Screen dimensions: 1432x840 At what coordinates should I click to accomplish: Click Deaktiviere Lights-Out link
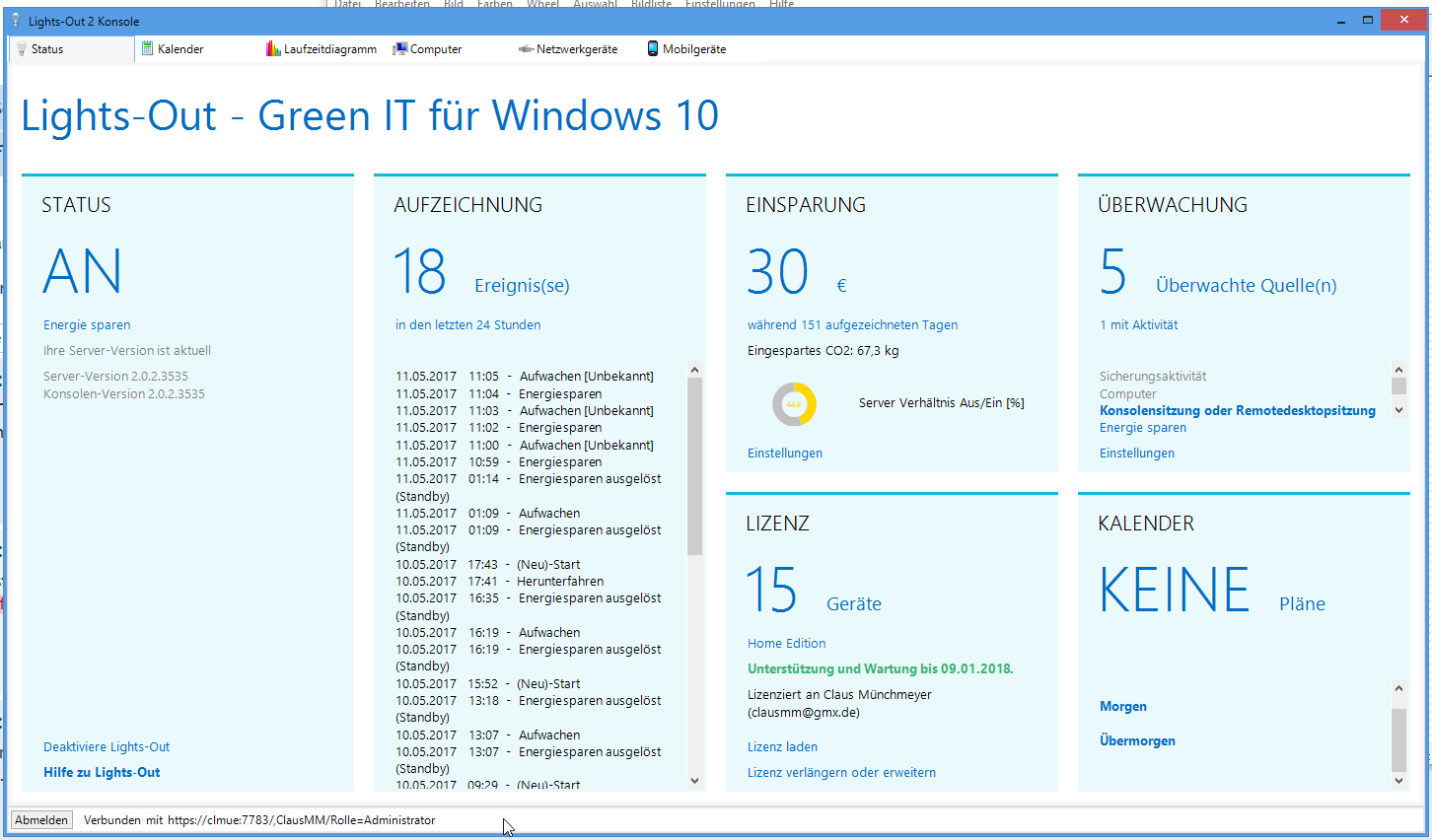[107, 747]
